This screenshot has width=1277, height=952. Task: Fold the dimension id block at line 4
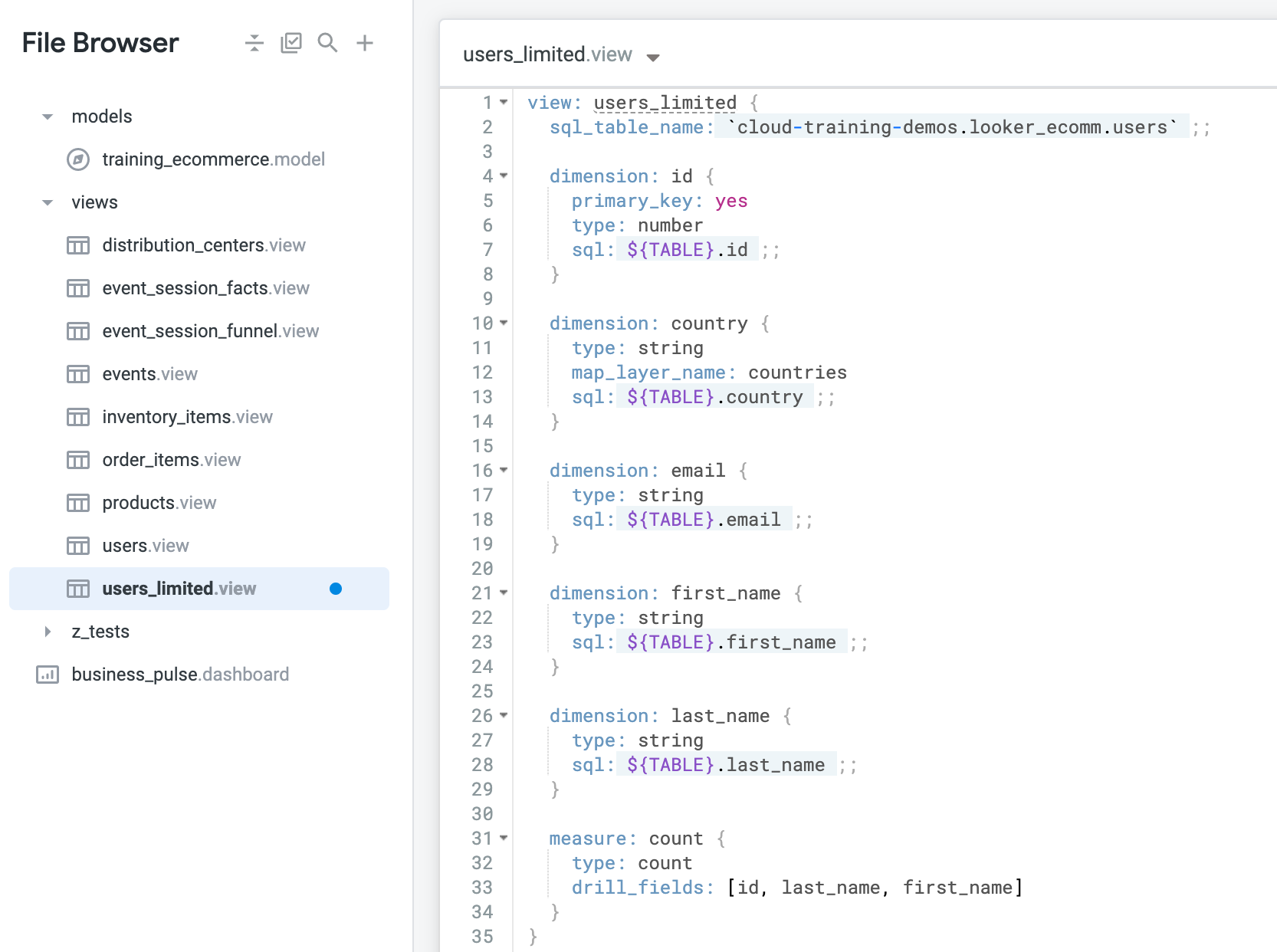[504, 176]
